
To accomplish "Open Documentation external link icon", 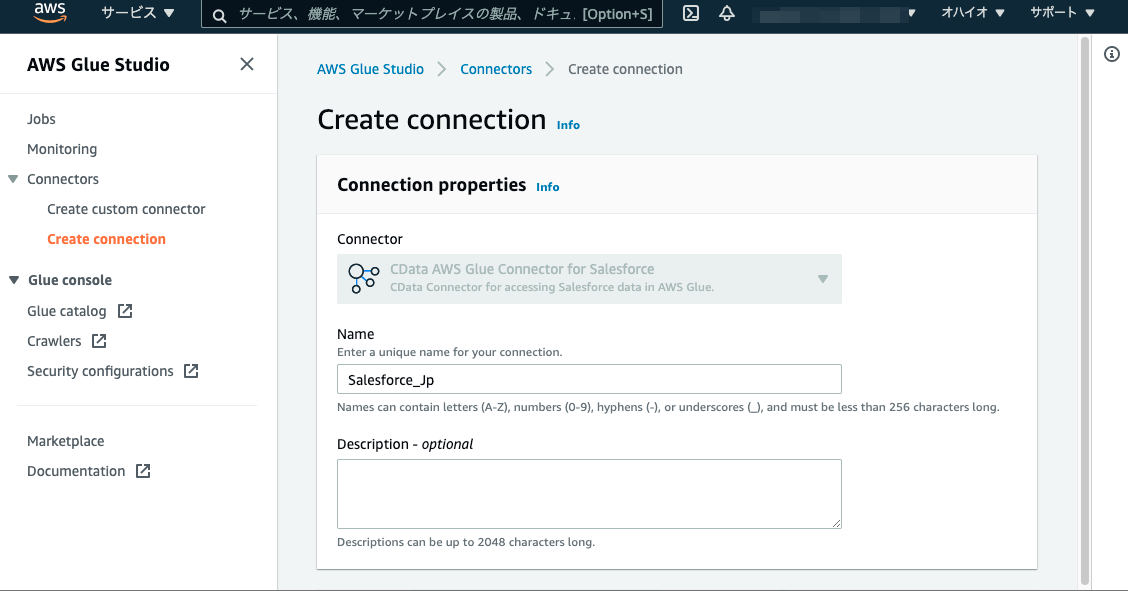I will tap(143, 471).
